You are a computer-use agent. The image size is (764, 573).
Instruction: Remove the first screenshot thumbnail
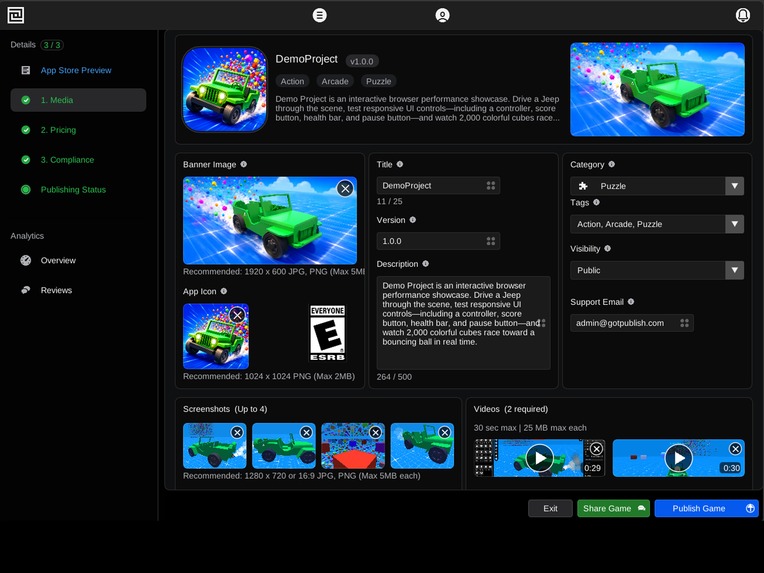pyautogui.click(x=237, y=433)
